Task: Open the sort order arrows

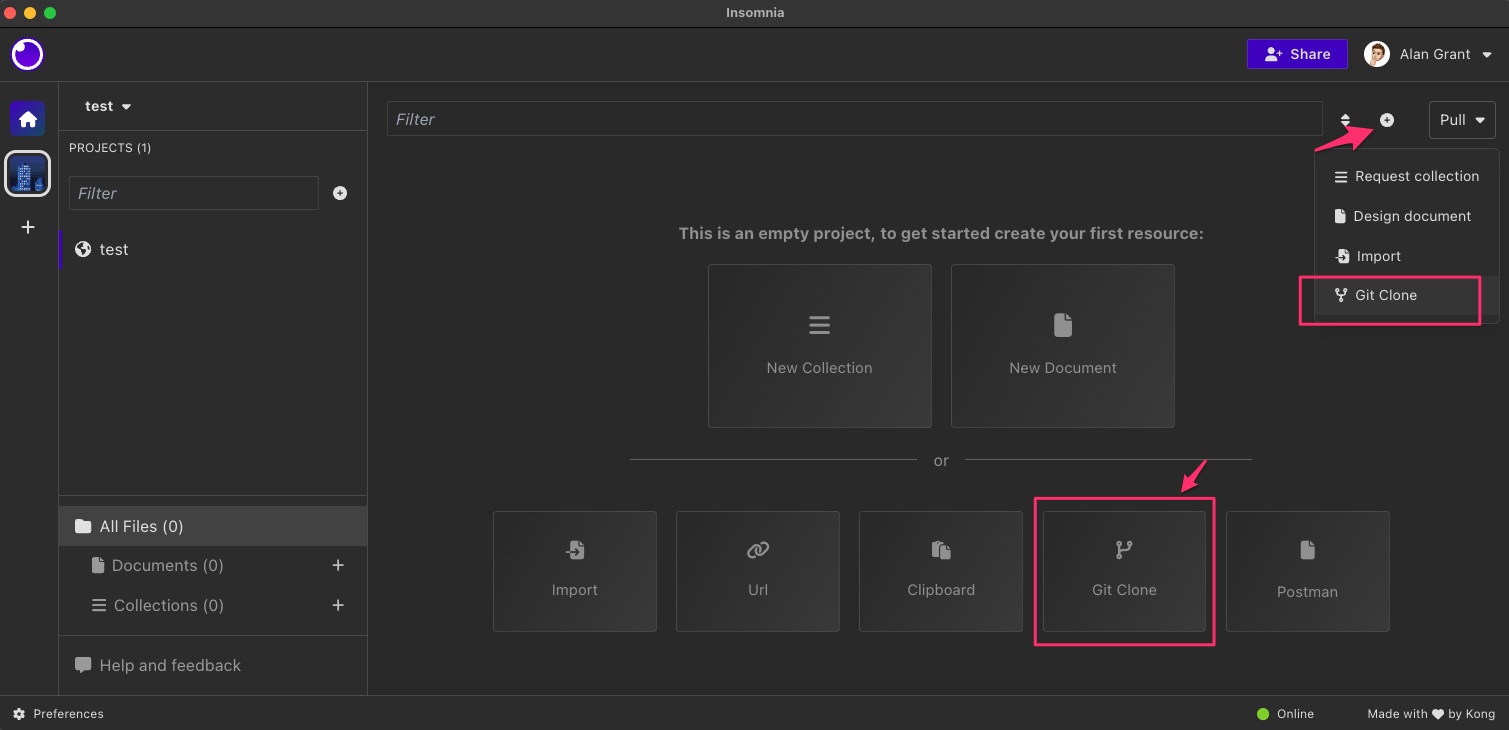Action: coord(1345,120)
